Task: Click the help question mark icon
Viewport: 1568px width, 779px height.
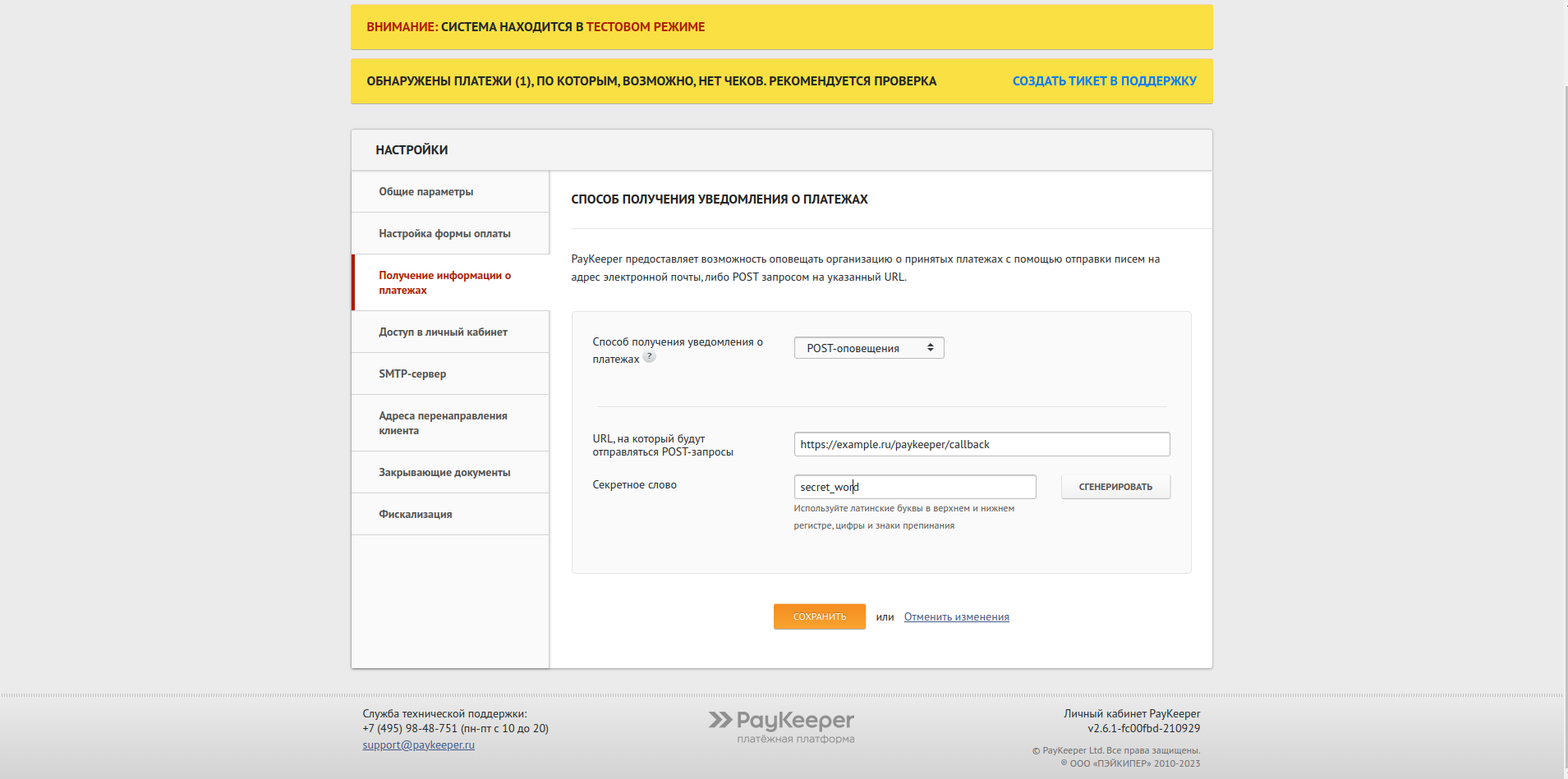Action: (x=649, y=357)
